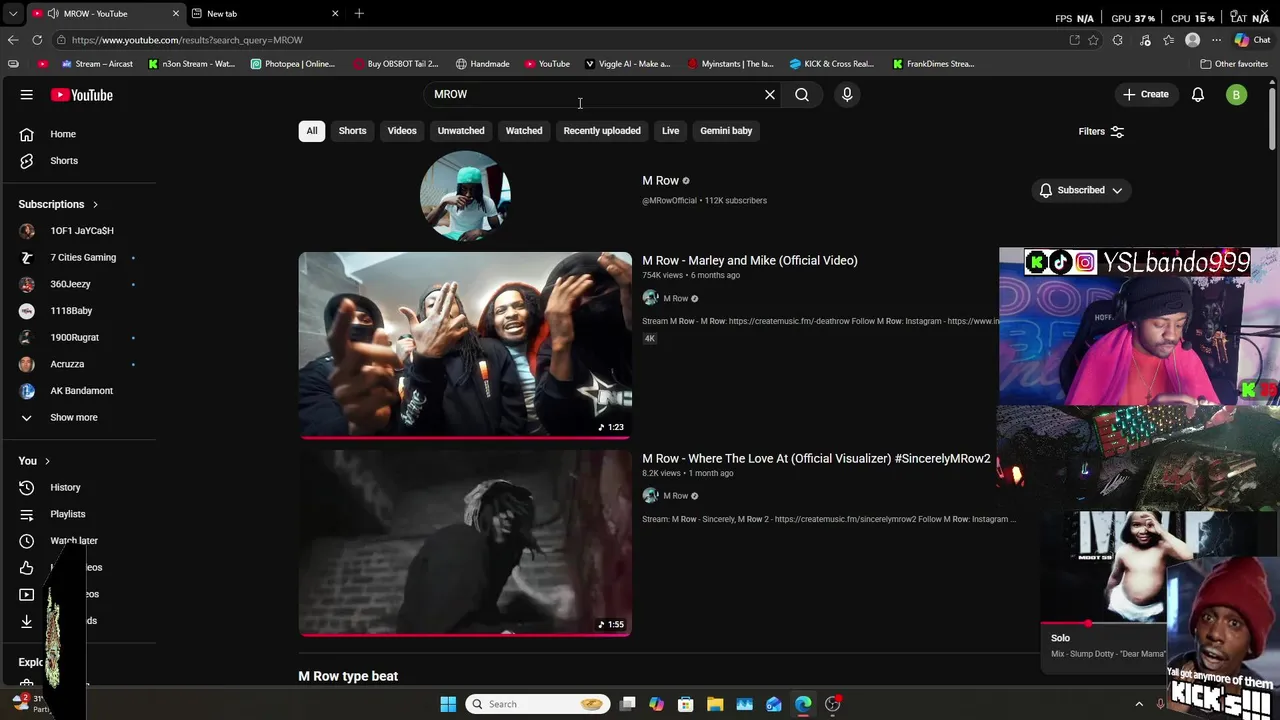1280x720 pixels.
Task: Select the Recently uploaded filter chip
Action: 602,131
